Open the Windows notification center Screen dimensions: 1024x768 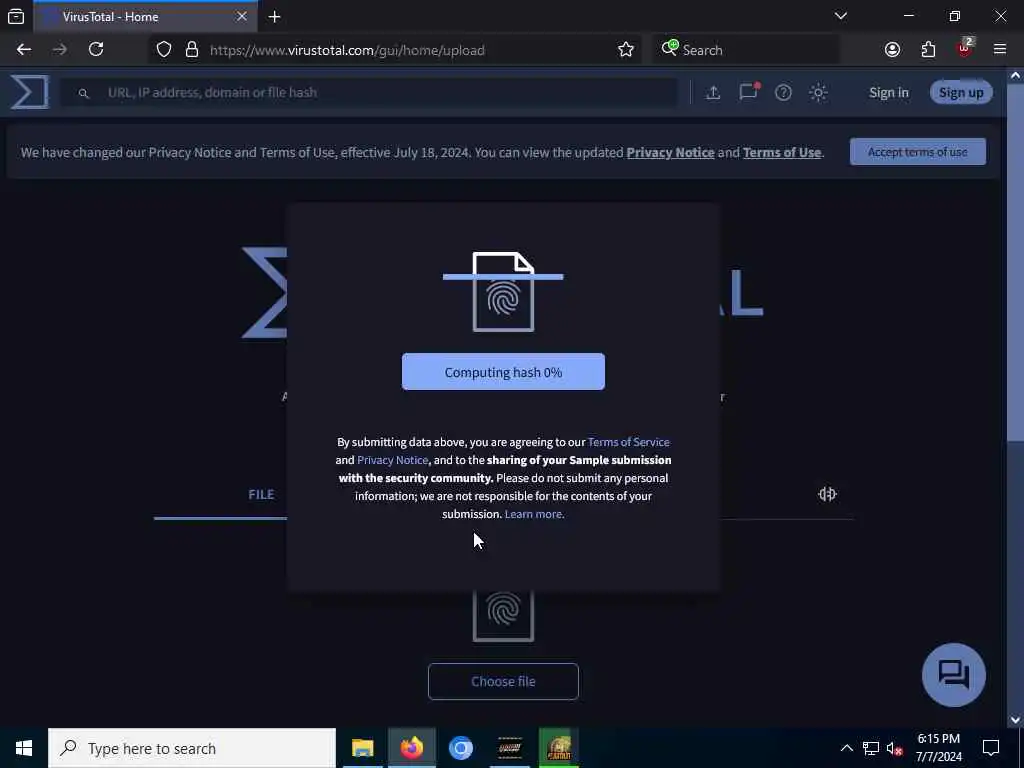pos(991,748)
